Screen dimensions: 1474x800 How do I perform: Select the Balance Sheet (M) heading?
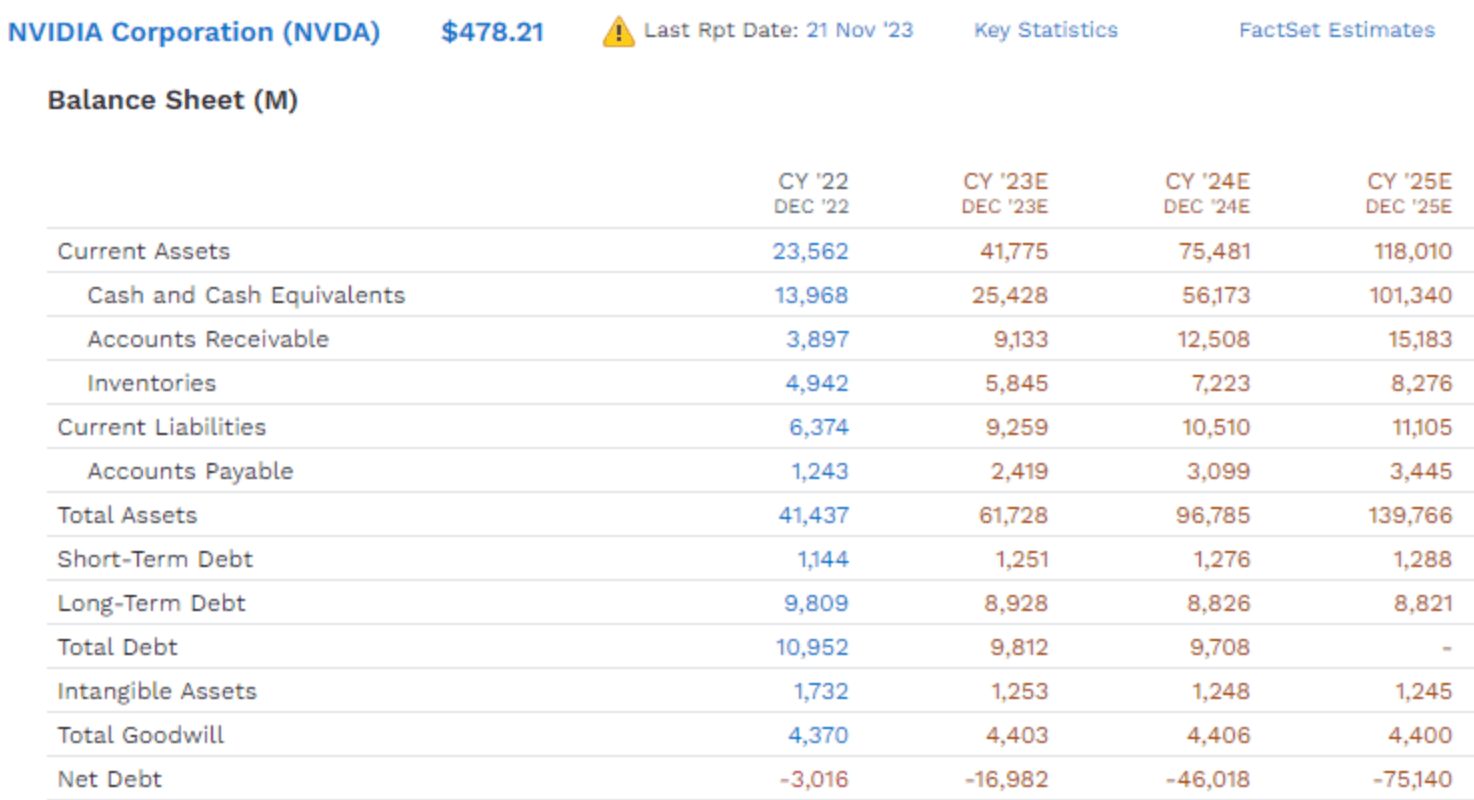click(x=173, y=100)
